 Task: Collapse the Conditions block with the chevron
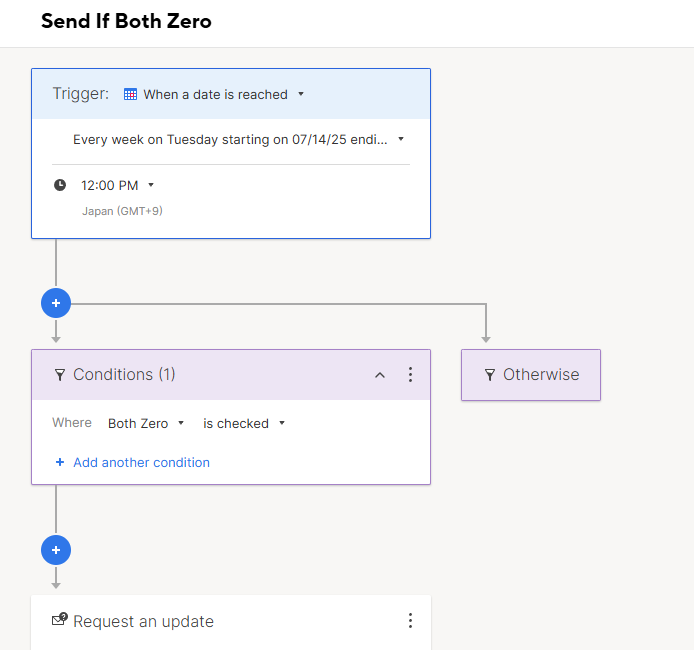(380, 375)
